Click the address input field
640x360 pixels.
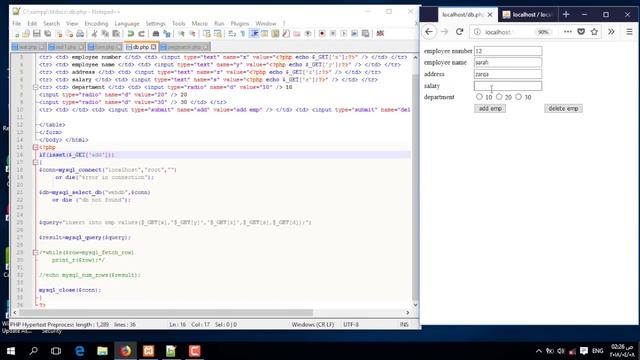click(508, 74)
